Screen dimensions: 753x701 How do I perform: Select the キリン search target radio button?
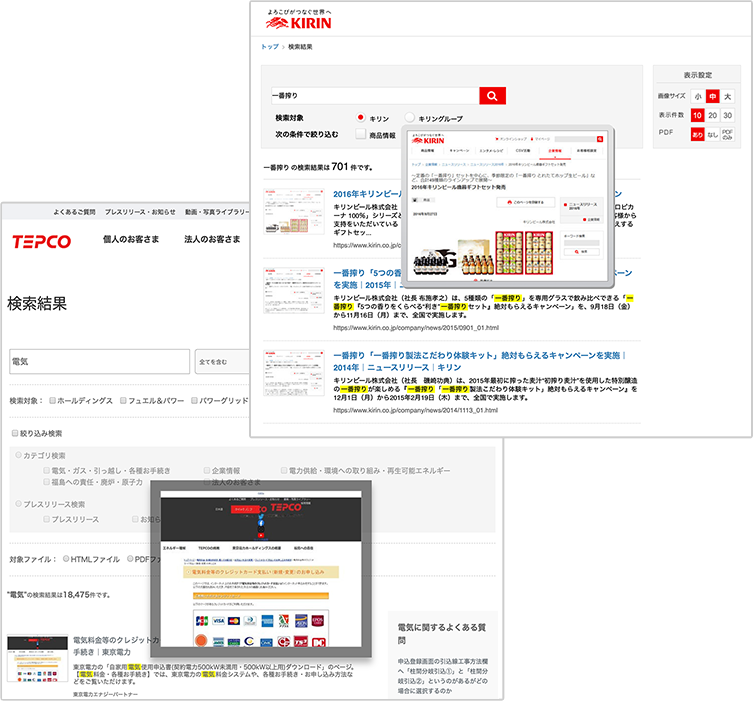pos(360,118)
